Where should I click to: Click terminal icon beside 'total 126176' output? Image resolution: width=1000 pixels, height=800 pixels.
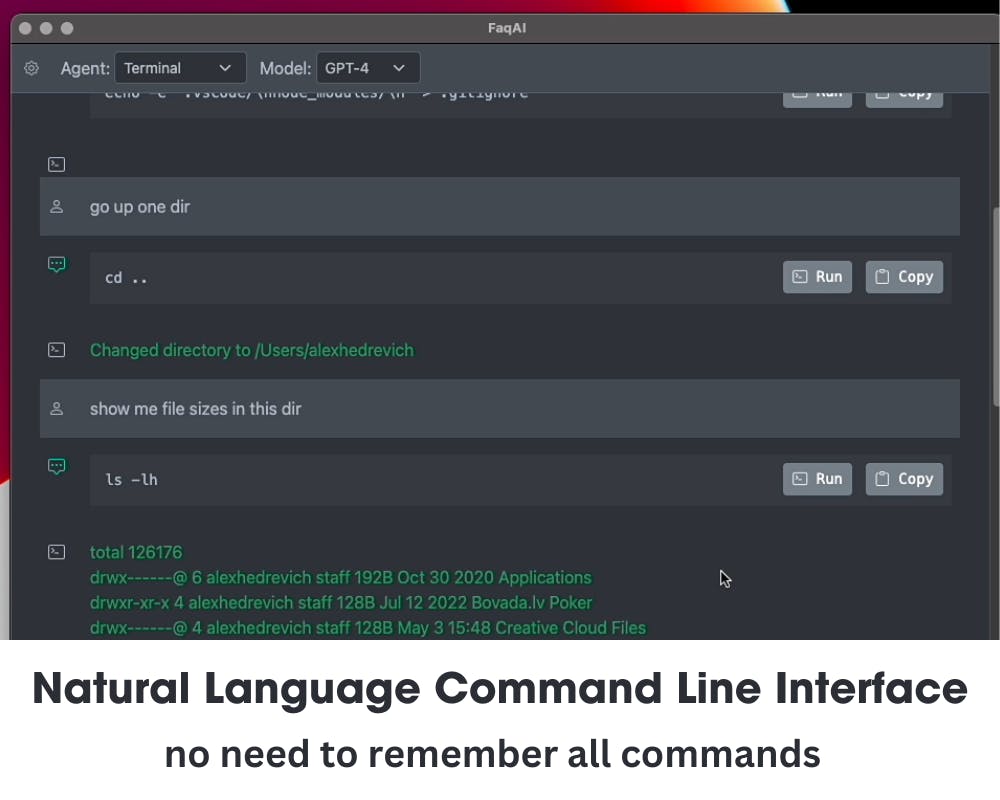pyautogui.click(x=57, y=552)
